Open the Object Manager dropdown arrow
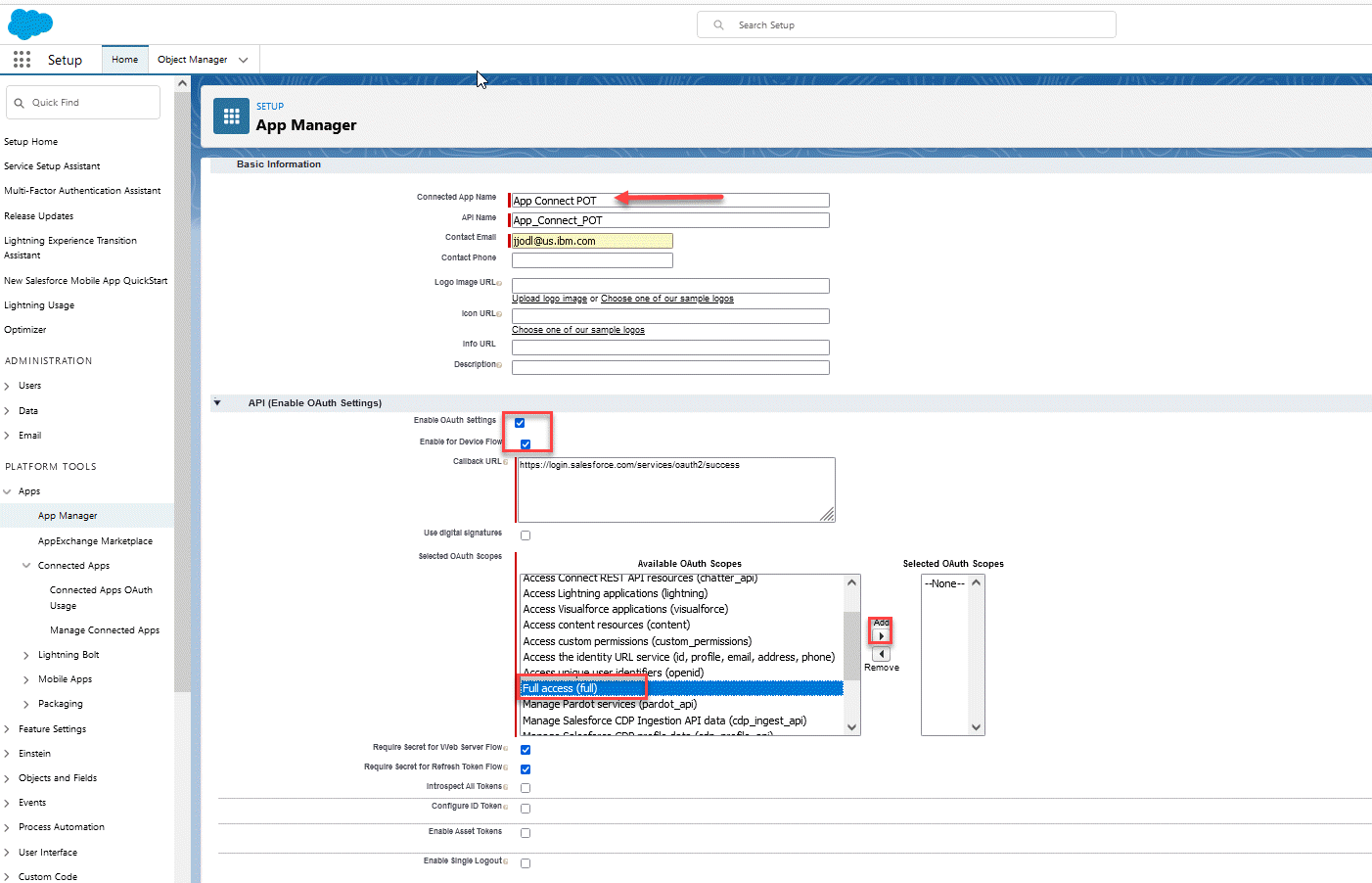The width and height of the screenshot is (1372, 883). click(x=244, y=60)
